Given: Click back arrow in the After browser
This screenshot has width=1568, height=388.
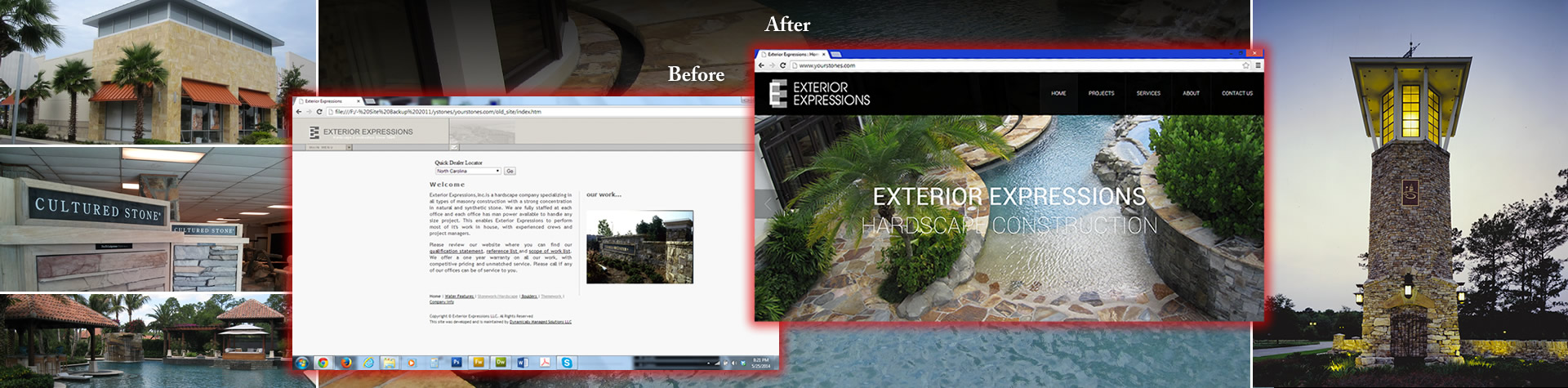Looking at the screenshot, I should [x=762, y=65].
